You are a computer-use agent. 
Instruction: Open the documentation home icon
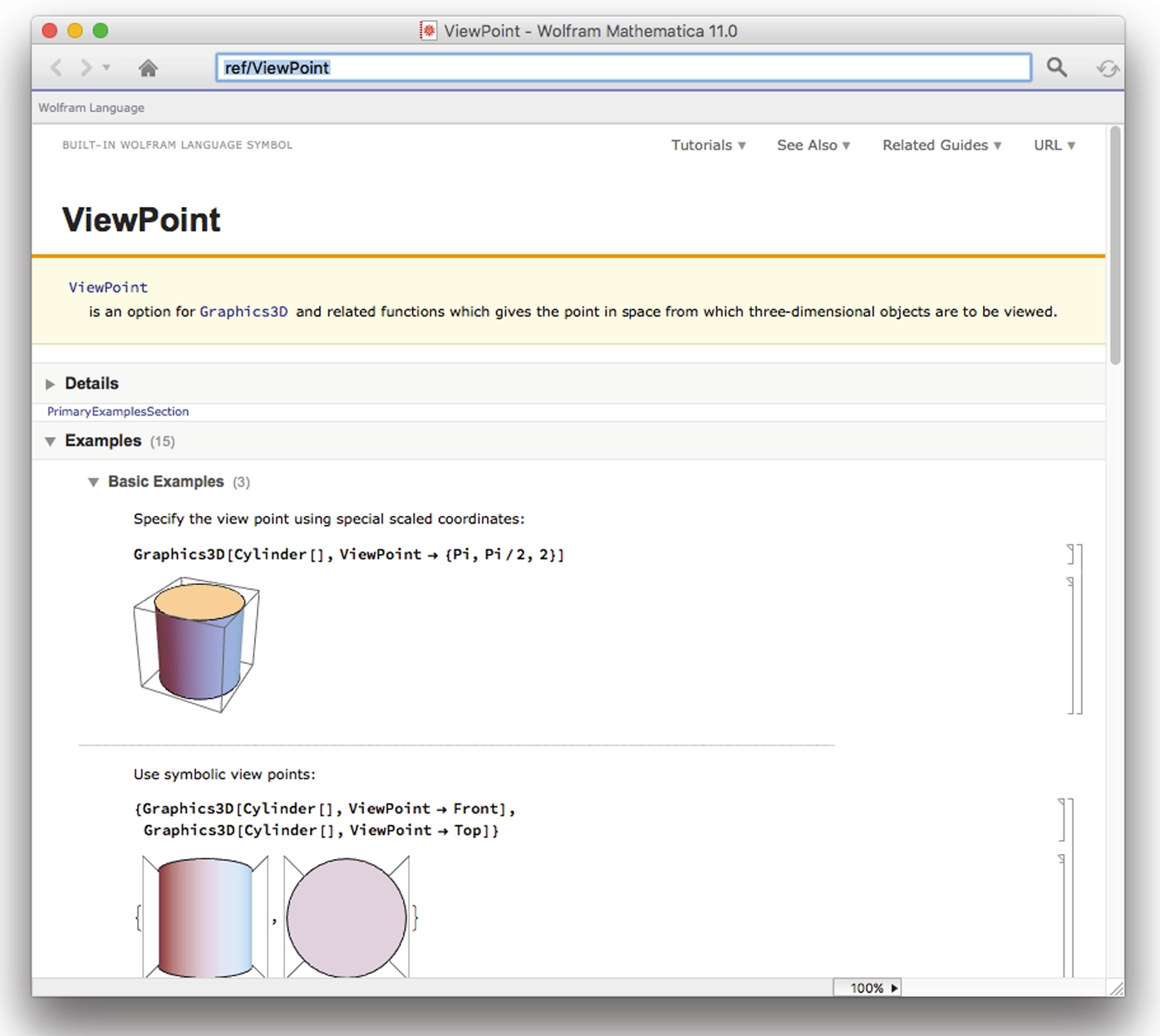click(148, 68)
